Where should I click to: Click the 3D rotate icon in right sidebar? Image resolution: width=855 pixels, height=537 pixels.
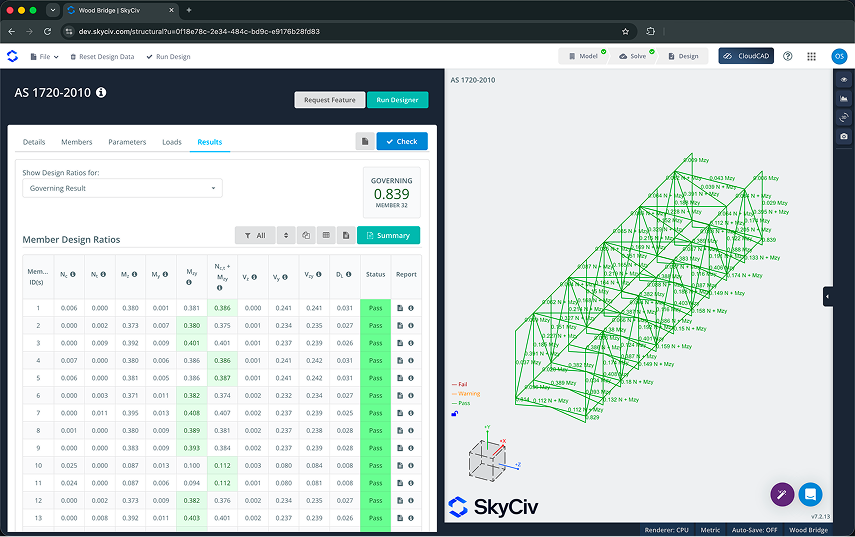(x=844, y=117)
